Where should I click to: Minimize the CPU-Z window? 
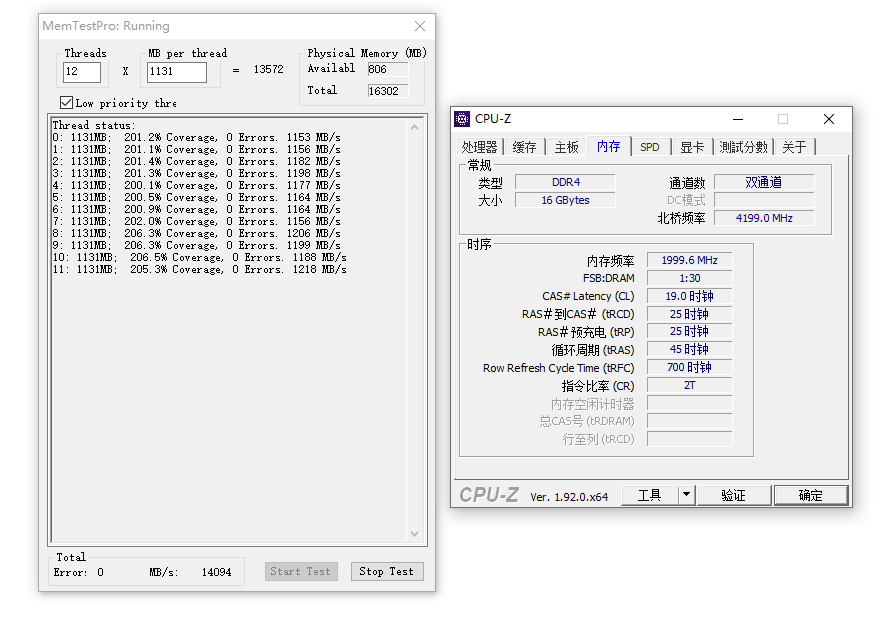(x=737, y=119)
